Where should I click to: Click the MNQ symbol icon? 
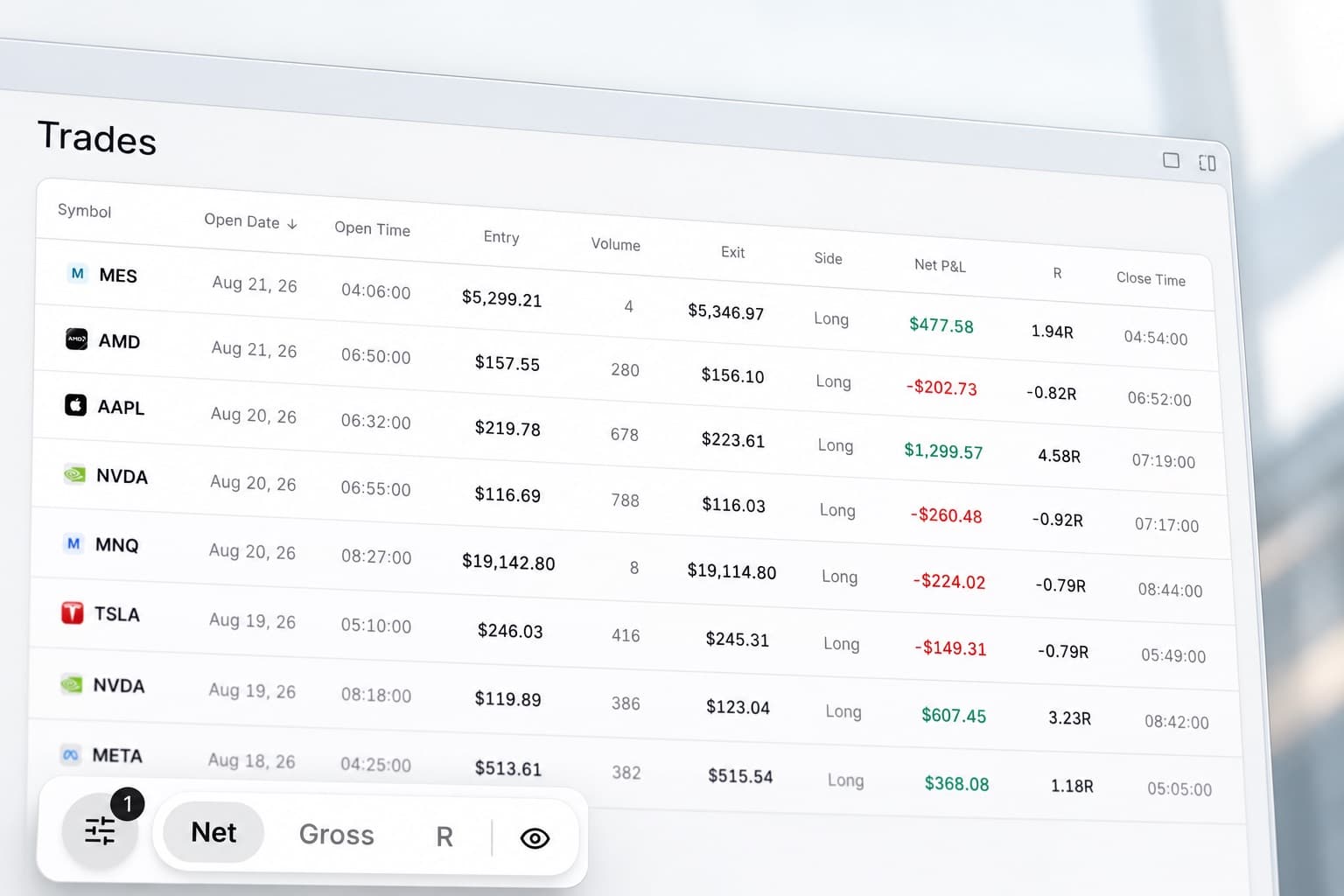coord(73,543)
